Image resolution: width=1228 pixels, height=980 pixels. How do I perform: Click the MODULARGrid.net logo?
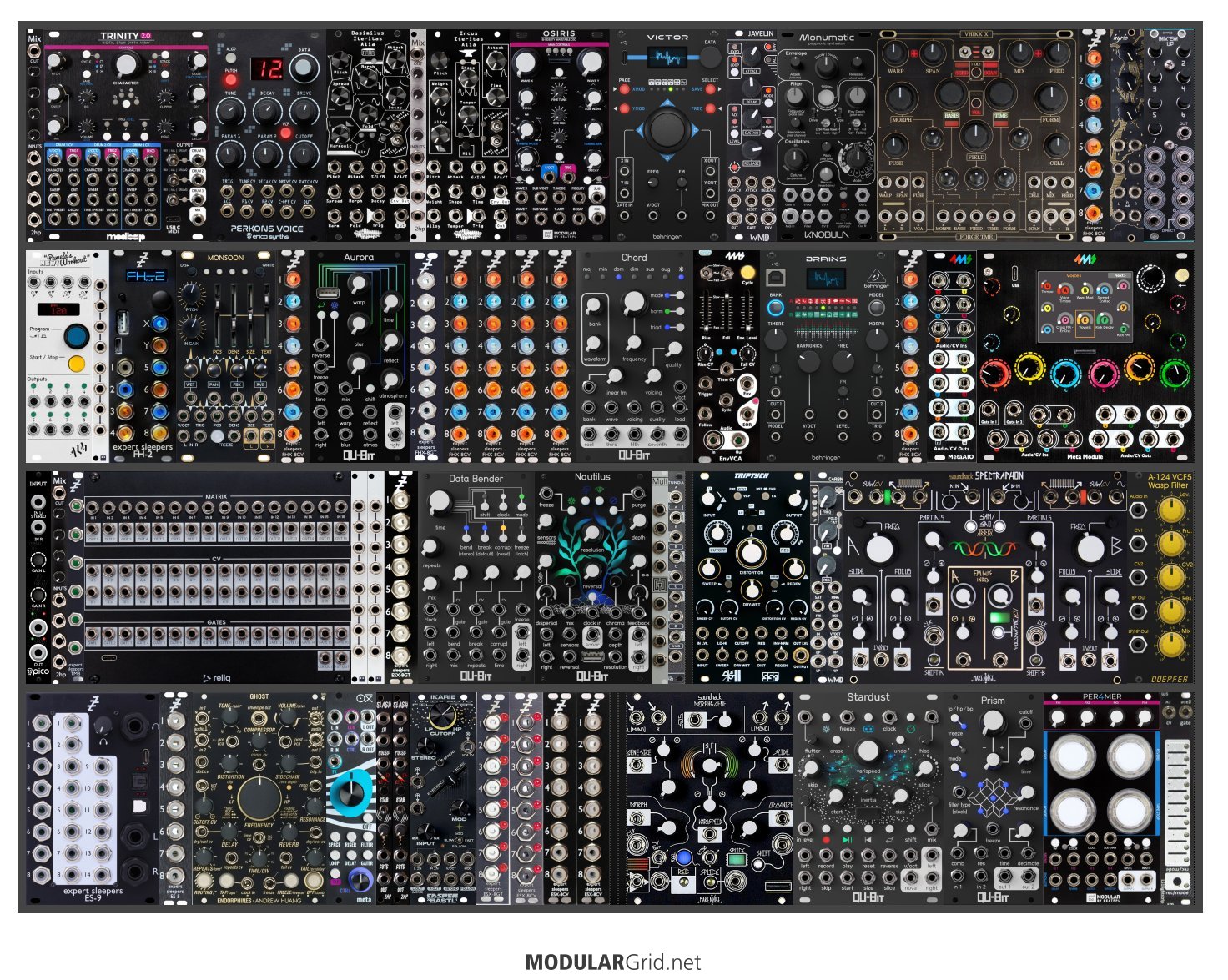pos(613,962)
